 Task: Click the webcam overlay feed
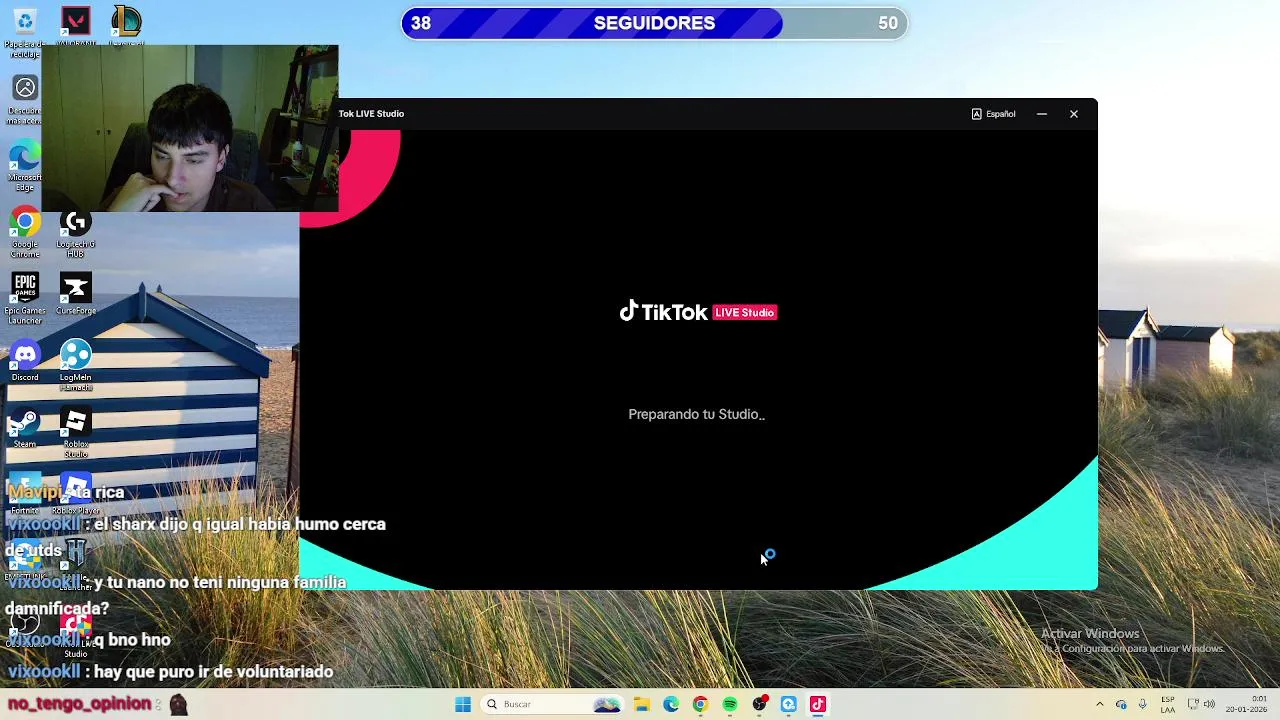click(190, 128)
